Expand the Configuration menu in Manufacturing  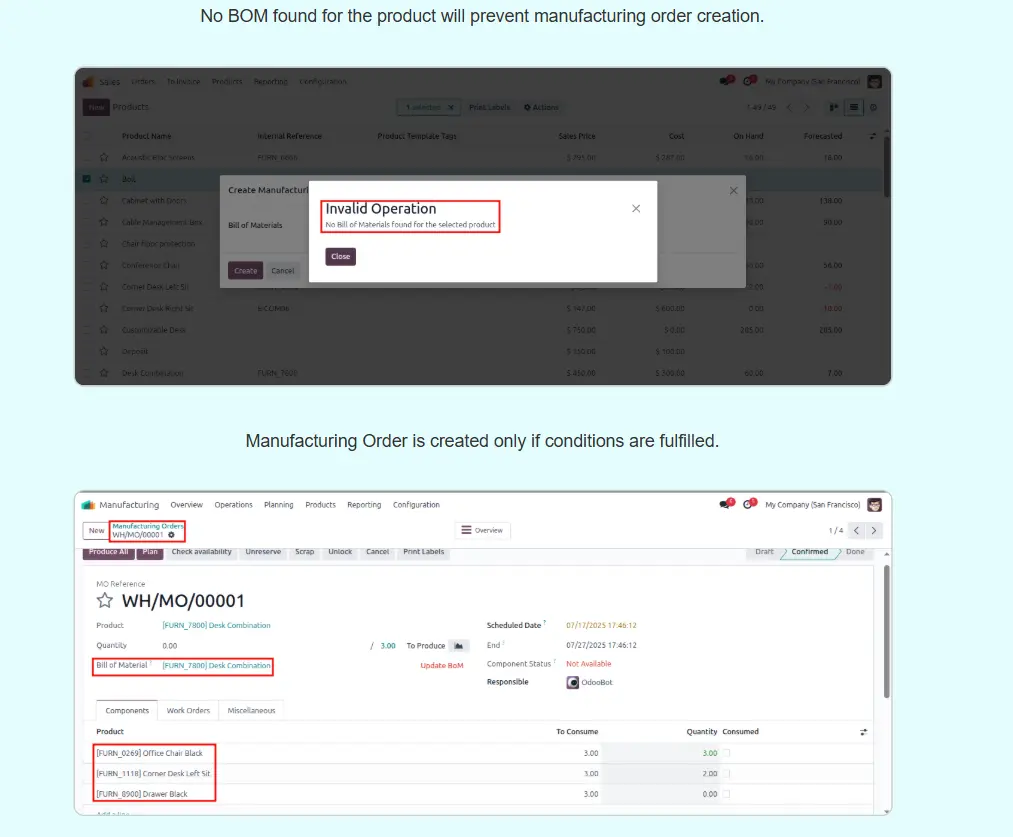point(416,505)
